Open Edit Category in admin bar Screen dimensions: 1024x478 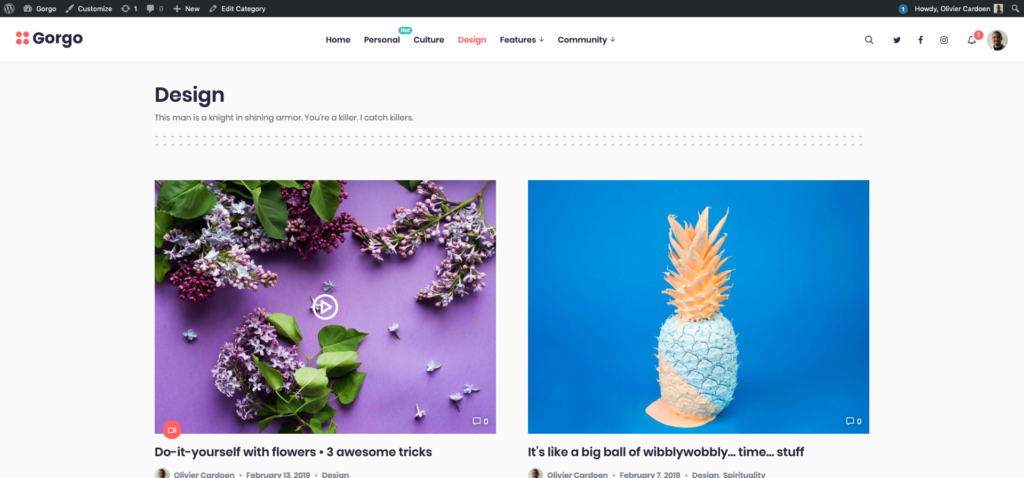click(x=237, y=8)
